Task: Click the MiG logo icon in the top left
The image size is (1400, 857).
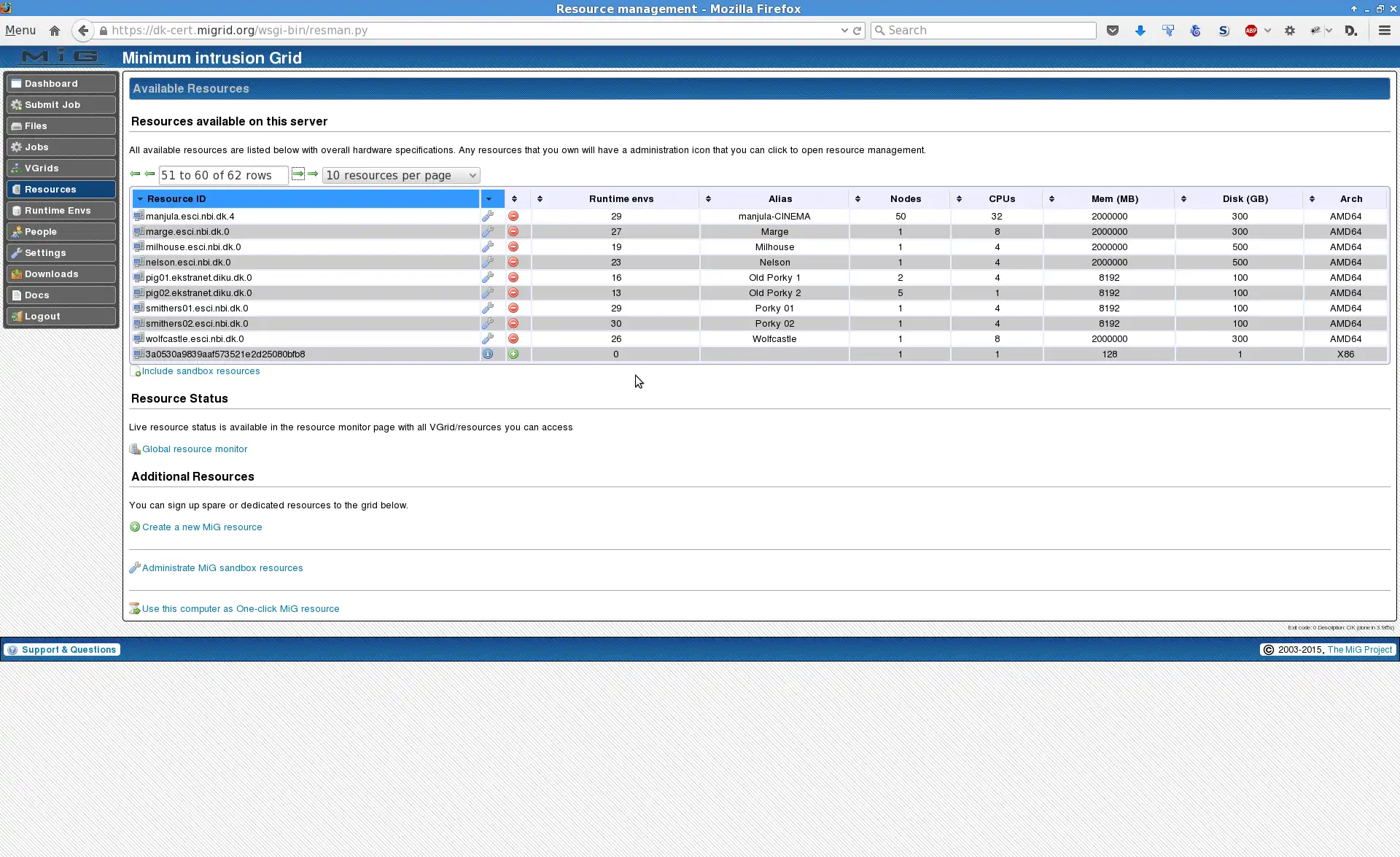Action: 61,57
